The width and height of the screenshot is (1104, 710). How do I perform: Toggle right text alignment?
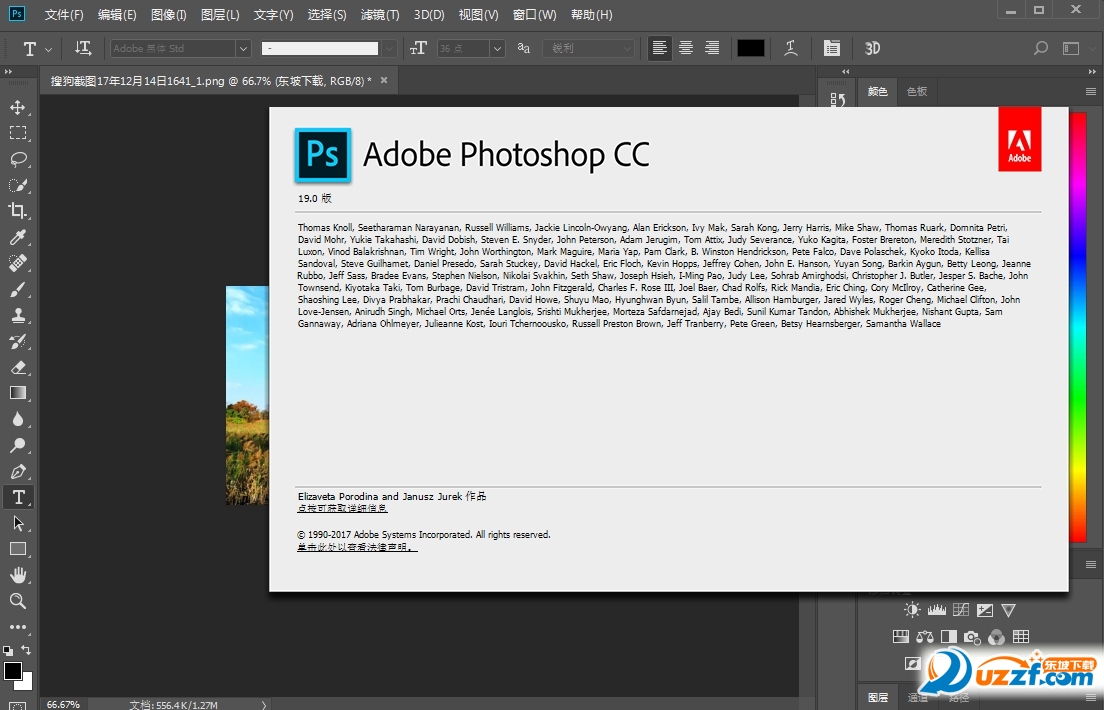710,47
